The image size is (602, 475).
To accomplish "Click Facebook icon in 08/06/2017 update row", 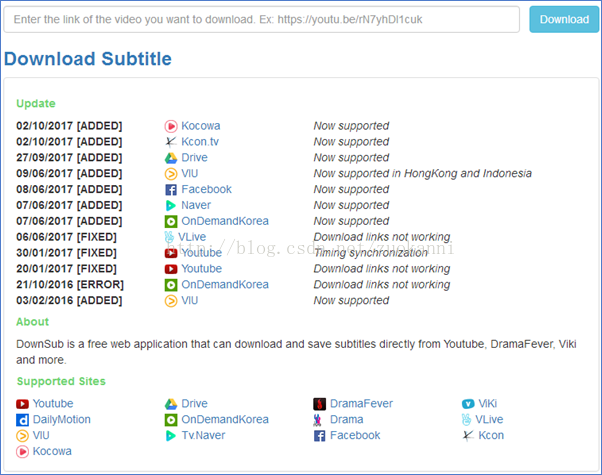I will tap(171, 189).
